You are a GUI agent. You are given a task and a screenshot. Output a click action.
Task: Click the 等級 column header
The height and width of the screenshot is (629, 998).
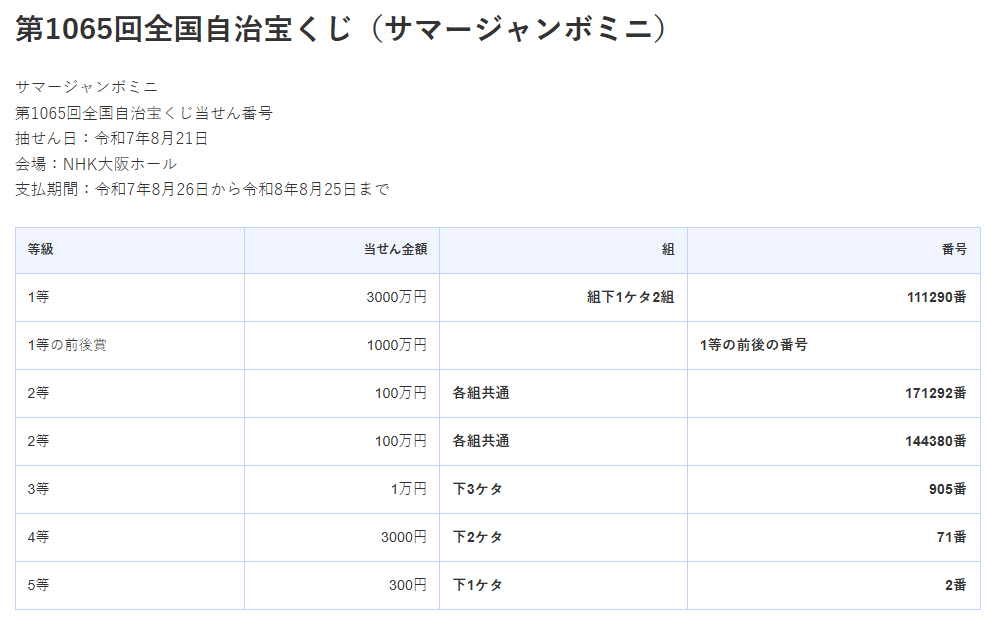coord(41,250)
